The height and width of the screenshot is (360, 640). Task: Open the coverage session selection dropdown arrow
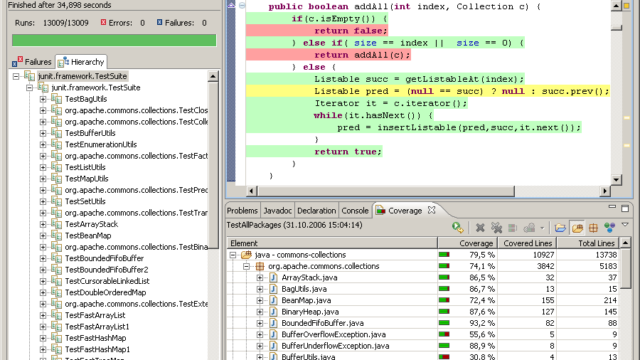pos(542,228)
